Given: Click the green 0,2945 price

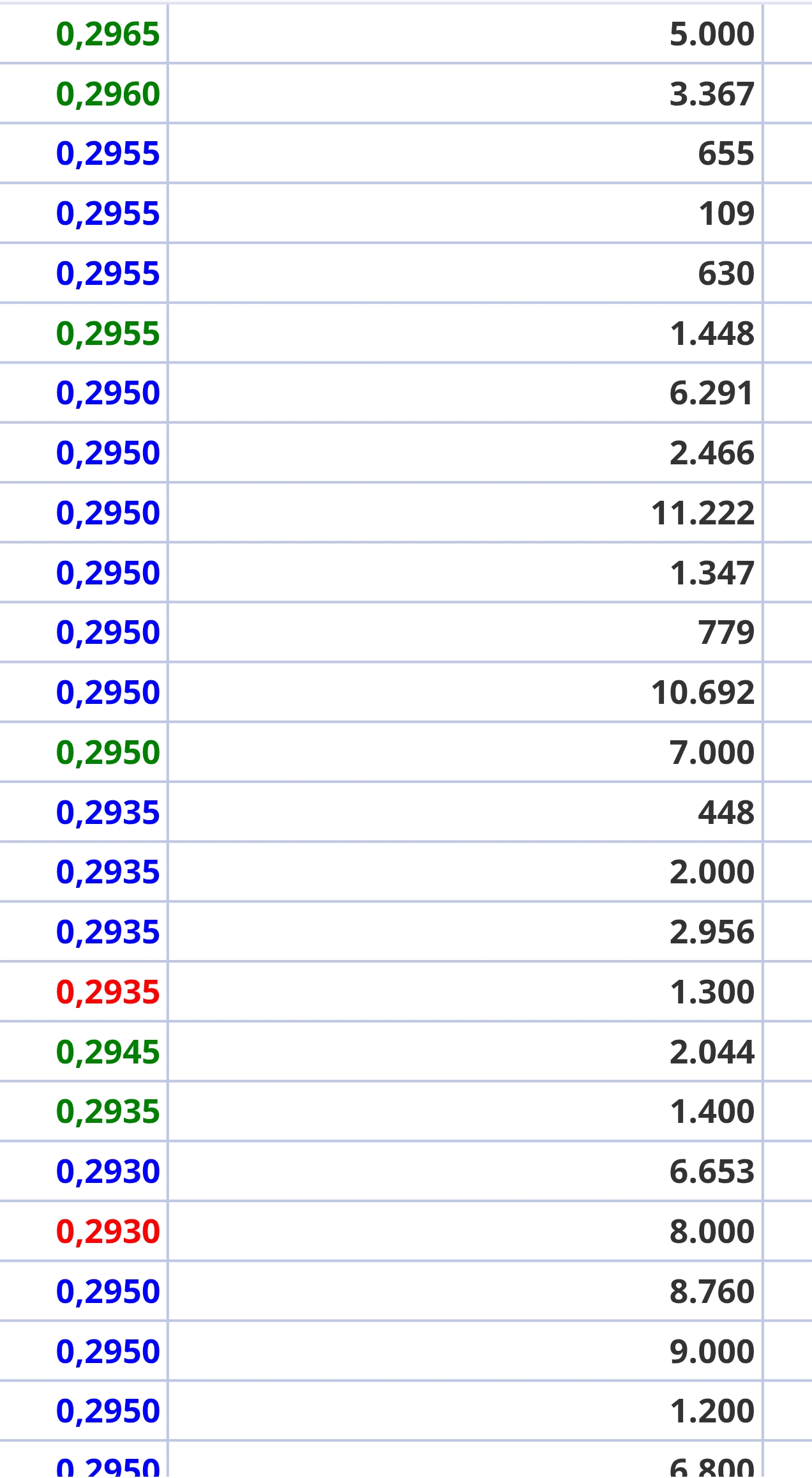Looking at the screenshot, I should 108,1053.
